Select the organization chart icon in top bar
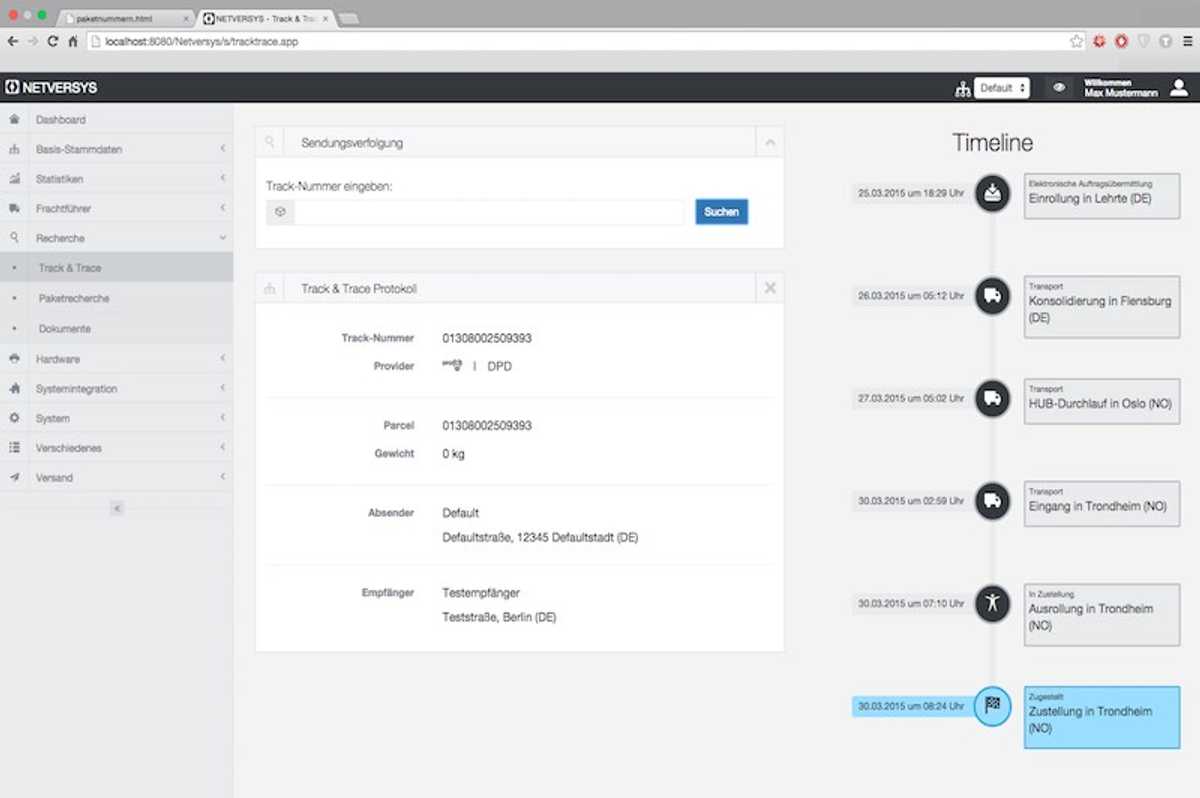The image size is (1200, 798). 961,88
